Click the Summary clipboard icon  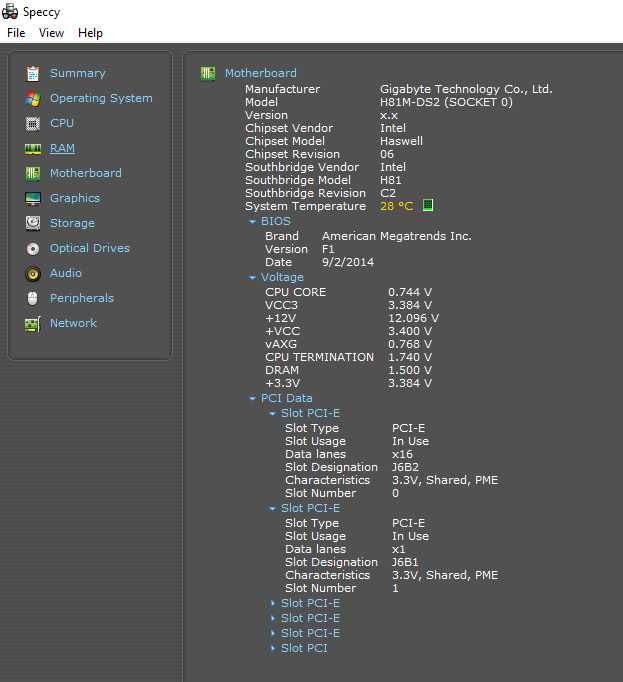pyautogui.click(x=33, y=74)
